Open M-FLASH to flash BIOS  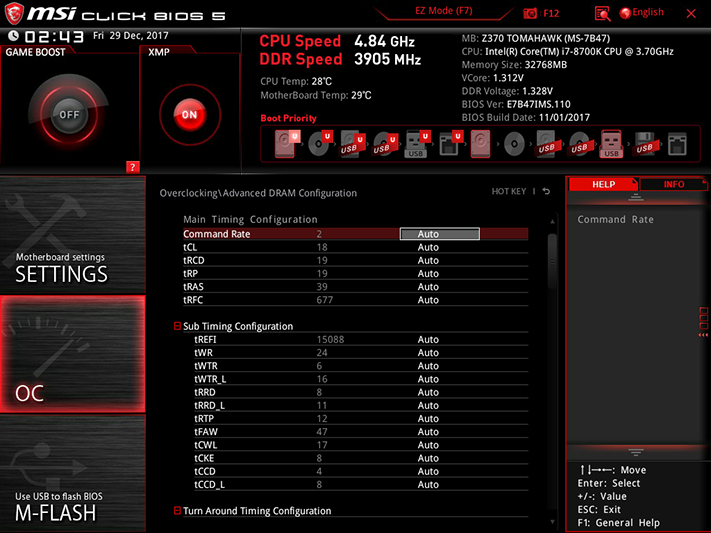pyautogui.click(x=73, y=474)
